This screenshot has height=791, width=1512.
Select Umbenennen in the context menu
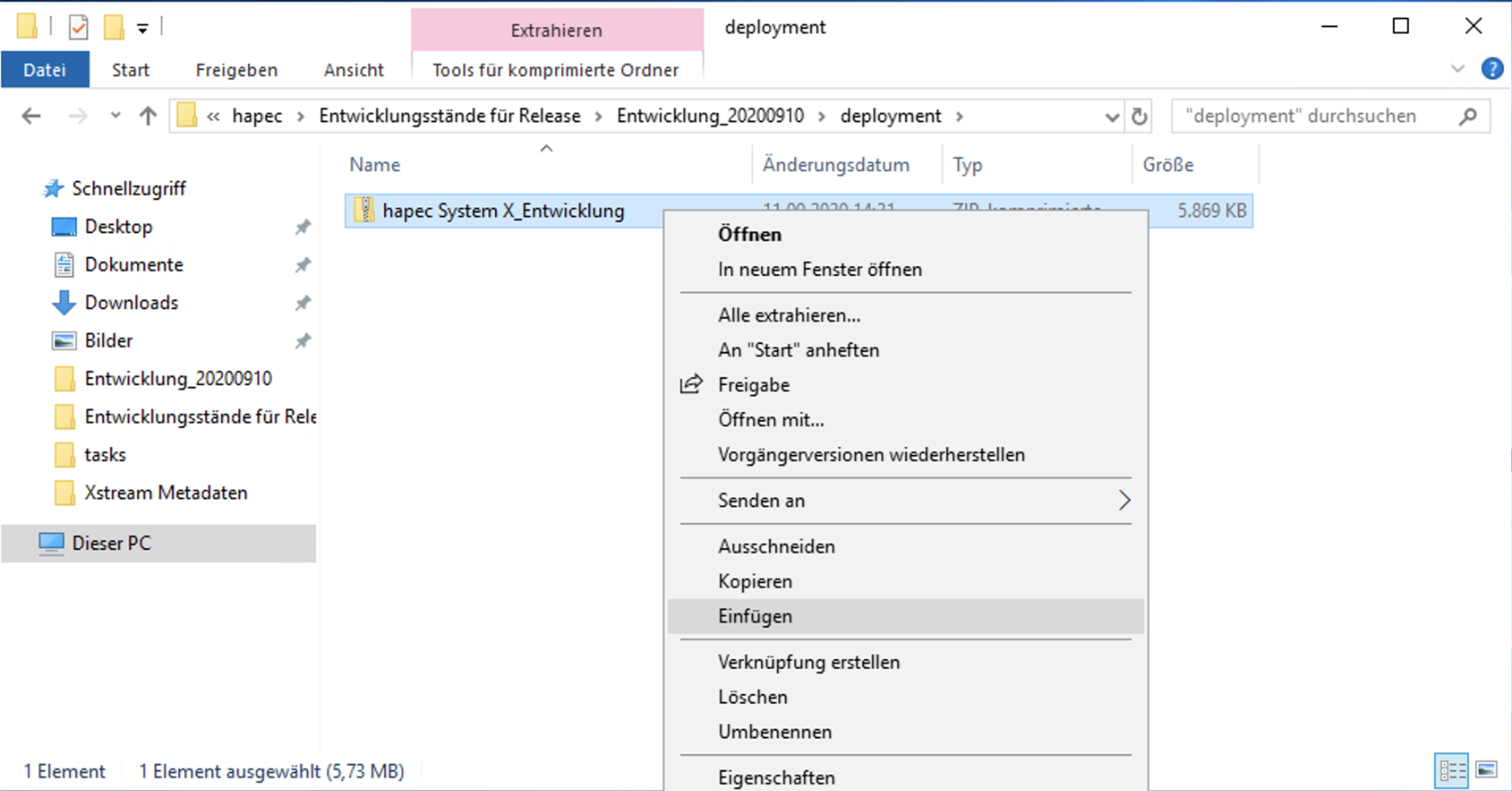[x=774, y=732]
